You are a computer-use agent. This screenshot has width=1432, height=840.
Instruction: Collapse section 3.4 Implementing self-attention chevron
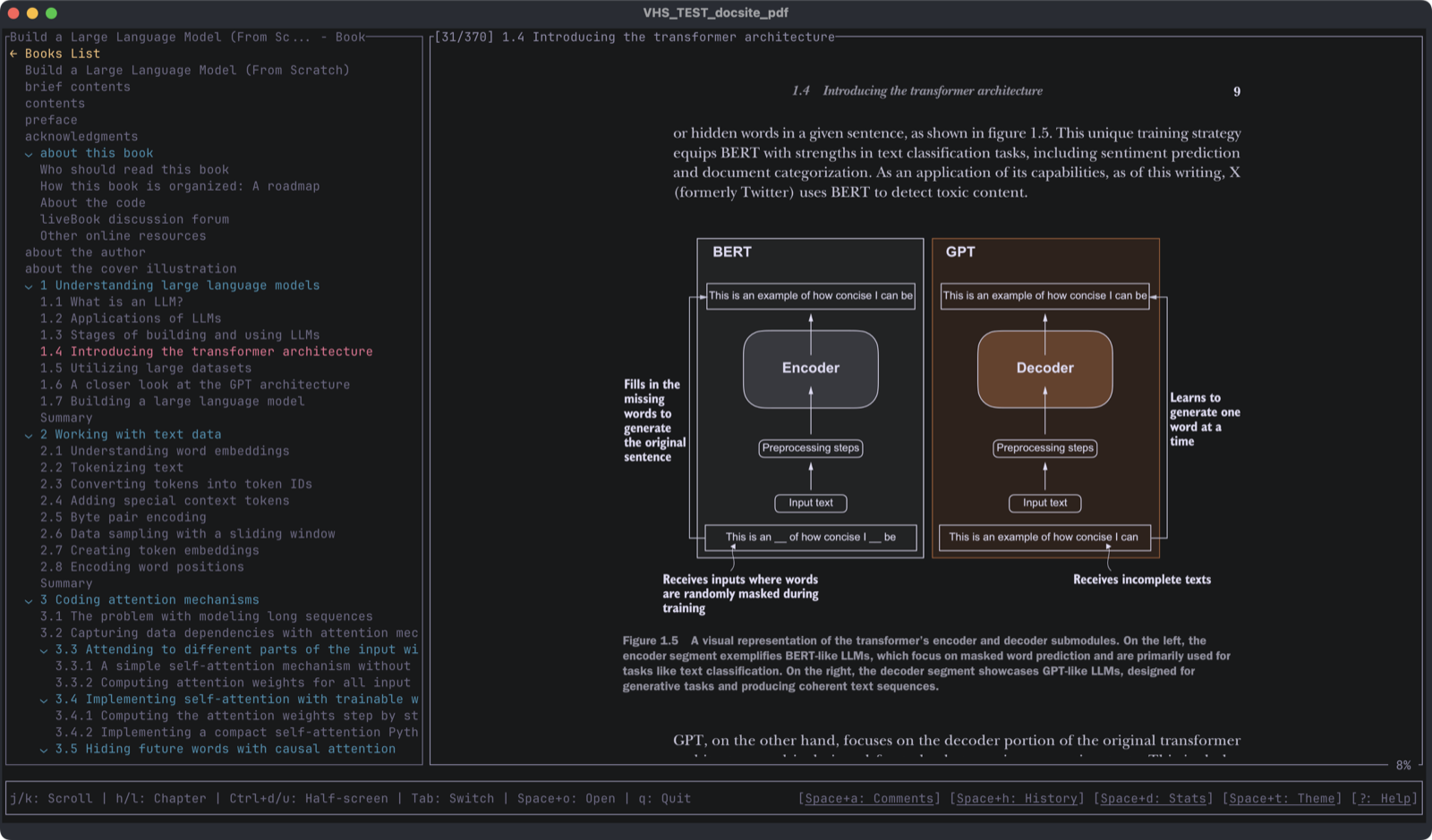(44, 700)
